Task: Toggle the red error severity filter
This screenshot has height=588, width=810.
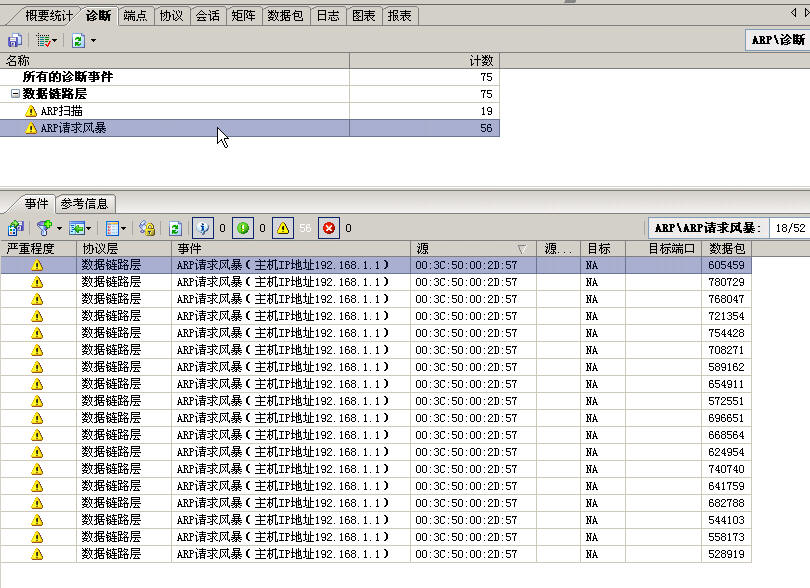Action: click(329, 228)
